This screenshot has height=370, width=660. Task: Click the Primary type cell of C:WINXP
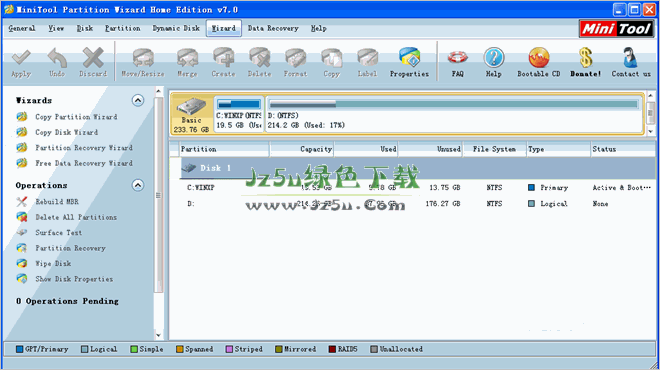548,188
